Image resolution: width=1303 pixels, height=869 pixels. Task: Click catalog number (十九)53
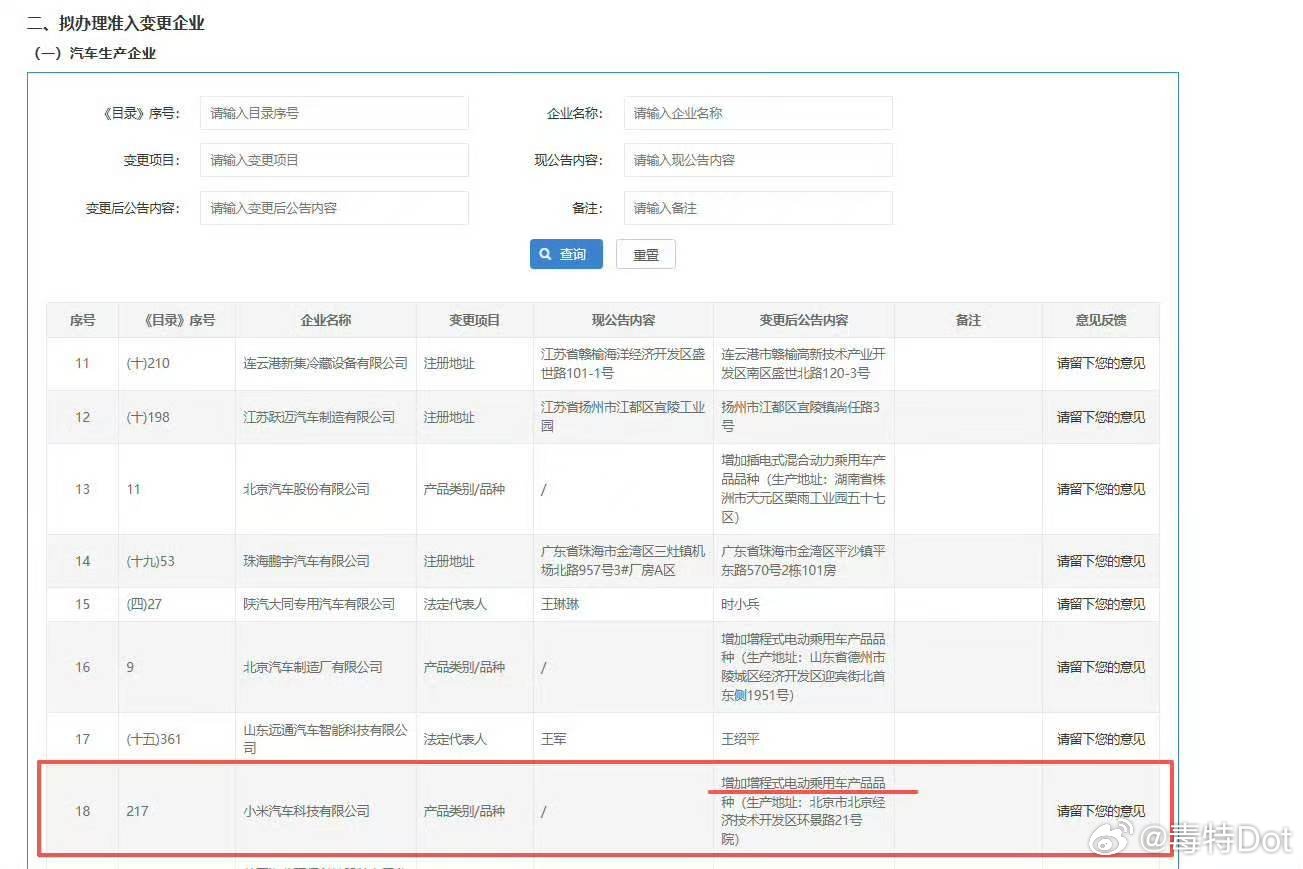coord(150,561)
